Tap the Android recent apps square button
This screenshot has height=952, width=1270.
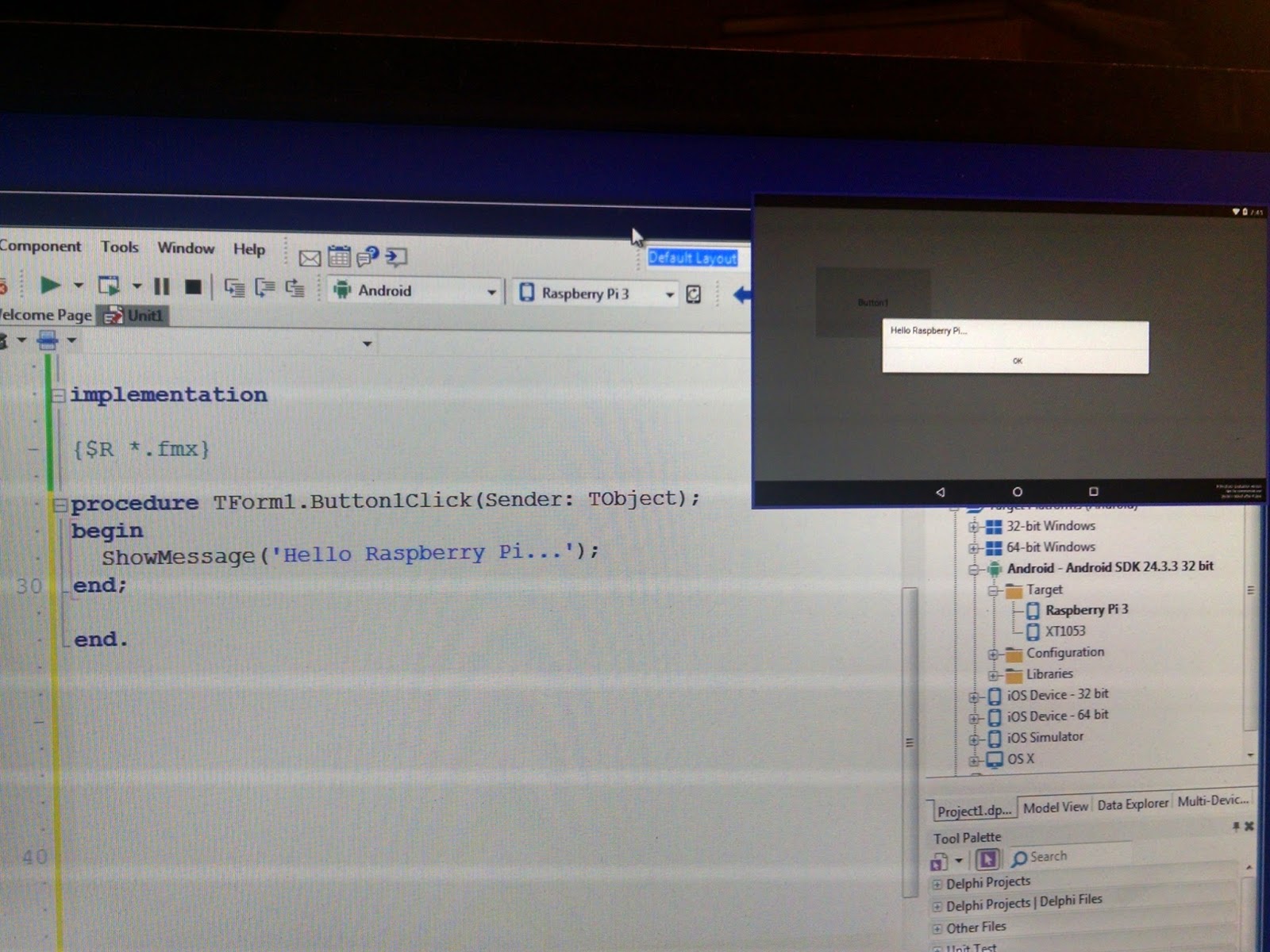1093,492
